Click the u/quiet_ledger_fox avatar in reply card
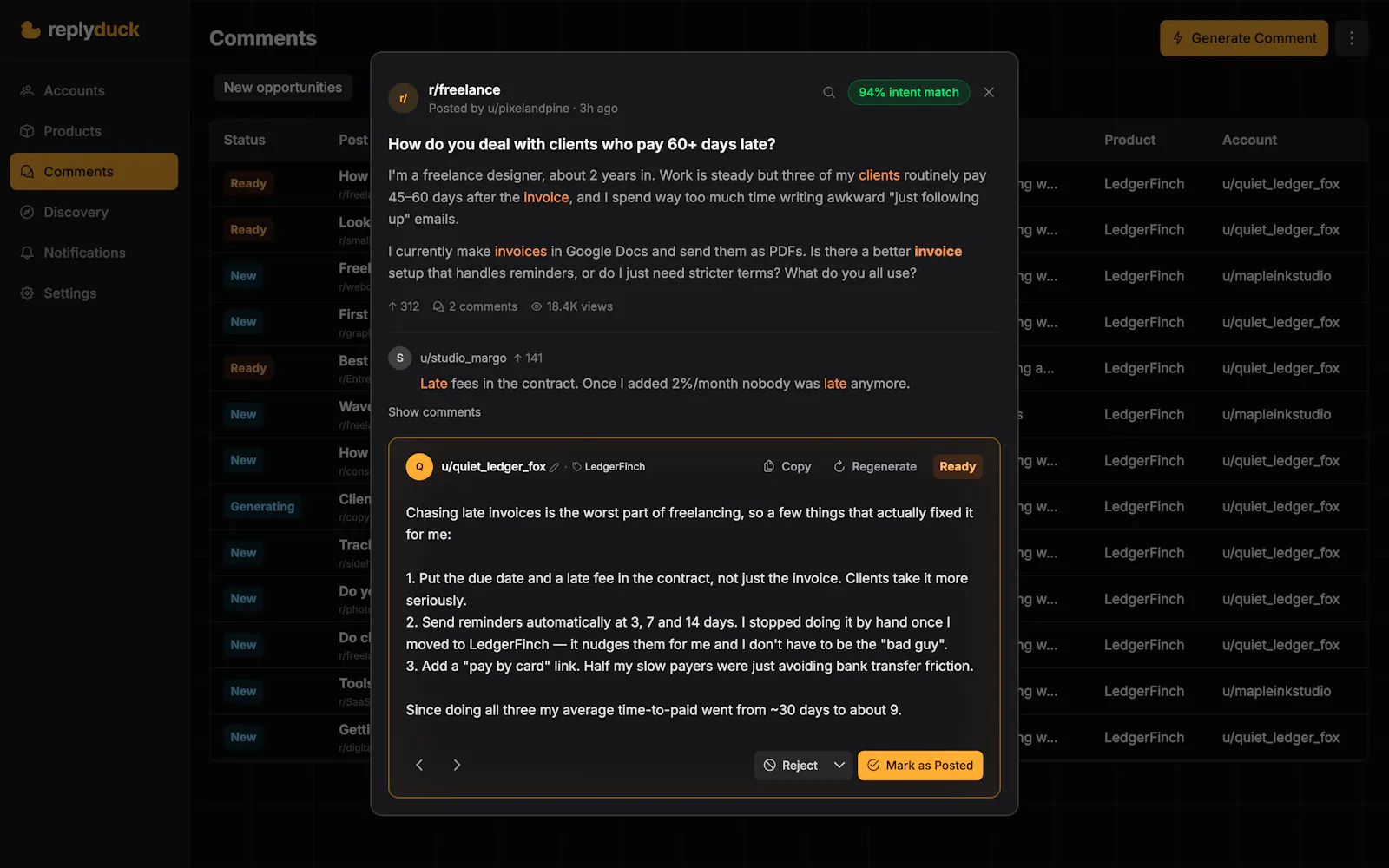This screenshot has width=1389, height=868. click(x=419, y=467)
